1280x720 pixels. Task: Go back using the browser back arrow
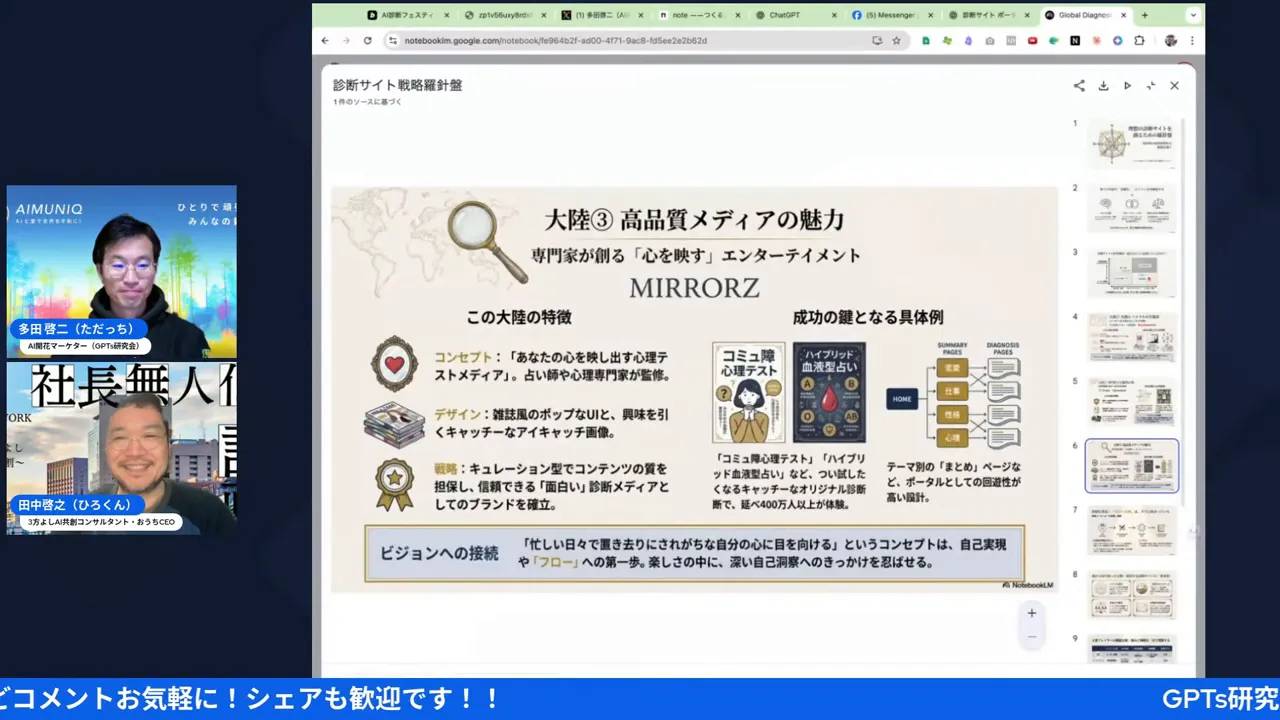tap(323, 40)
